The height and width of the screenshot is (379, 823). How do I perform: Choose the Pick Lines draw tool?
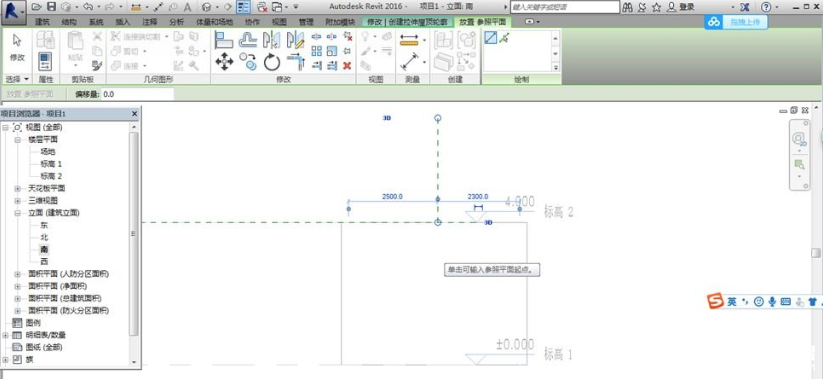(504, 38)
